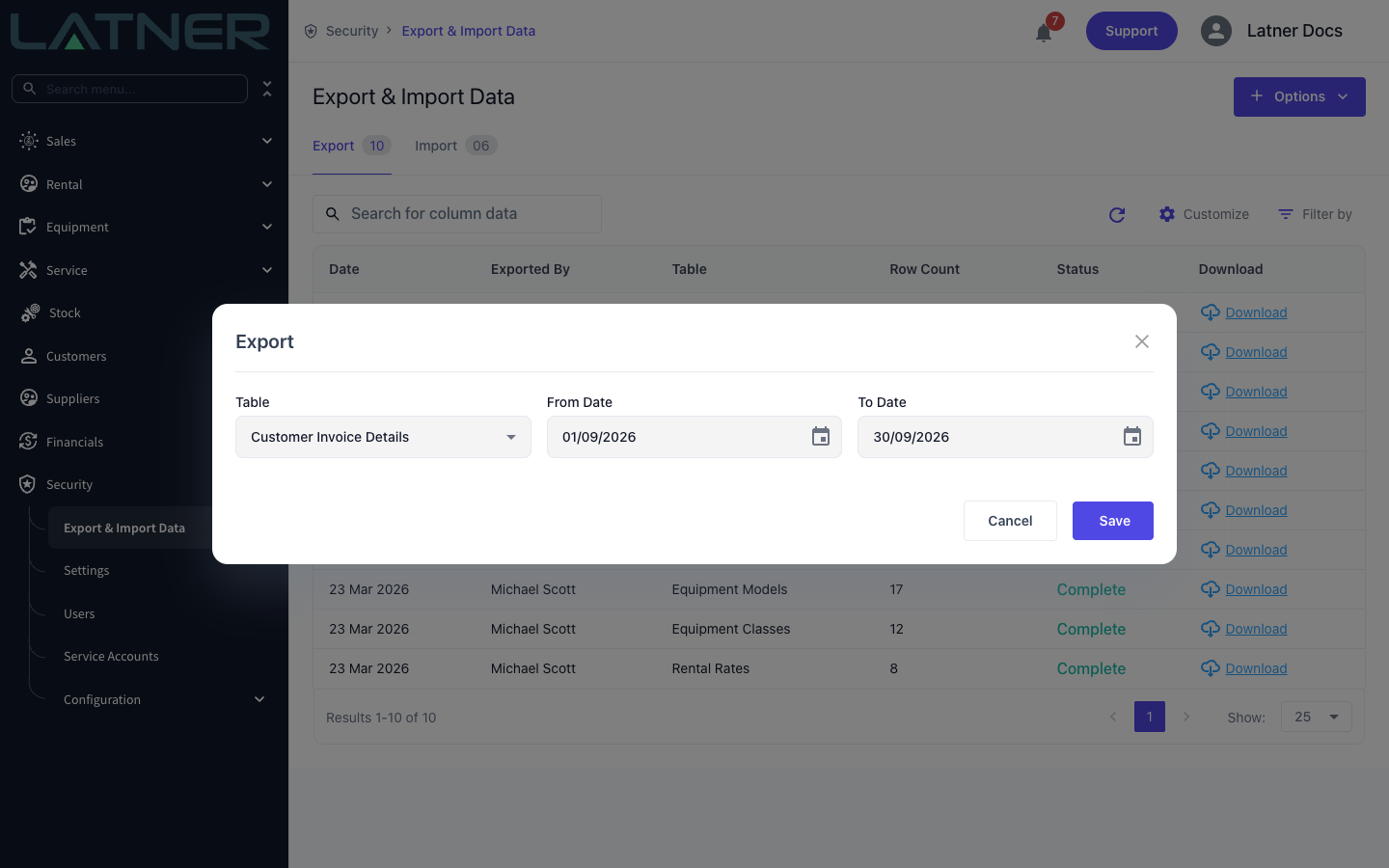Image resolution: width=1389 pixels, height=868 pixels.
Task: Click the Service tools icon
Action: (28, 270)
